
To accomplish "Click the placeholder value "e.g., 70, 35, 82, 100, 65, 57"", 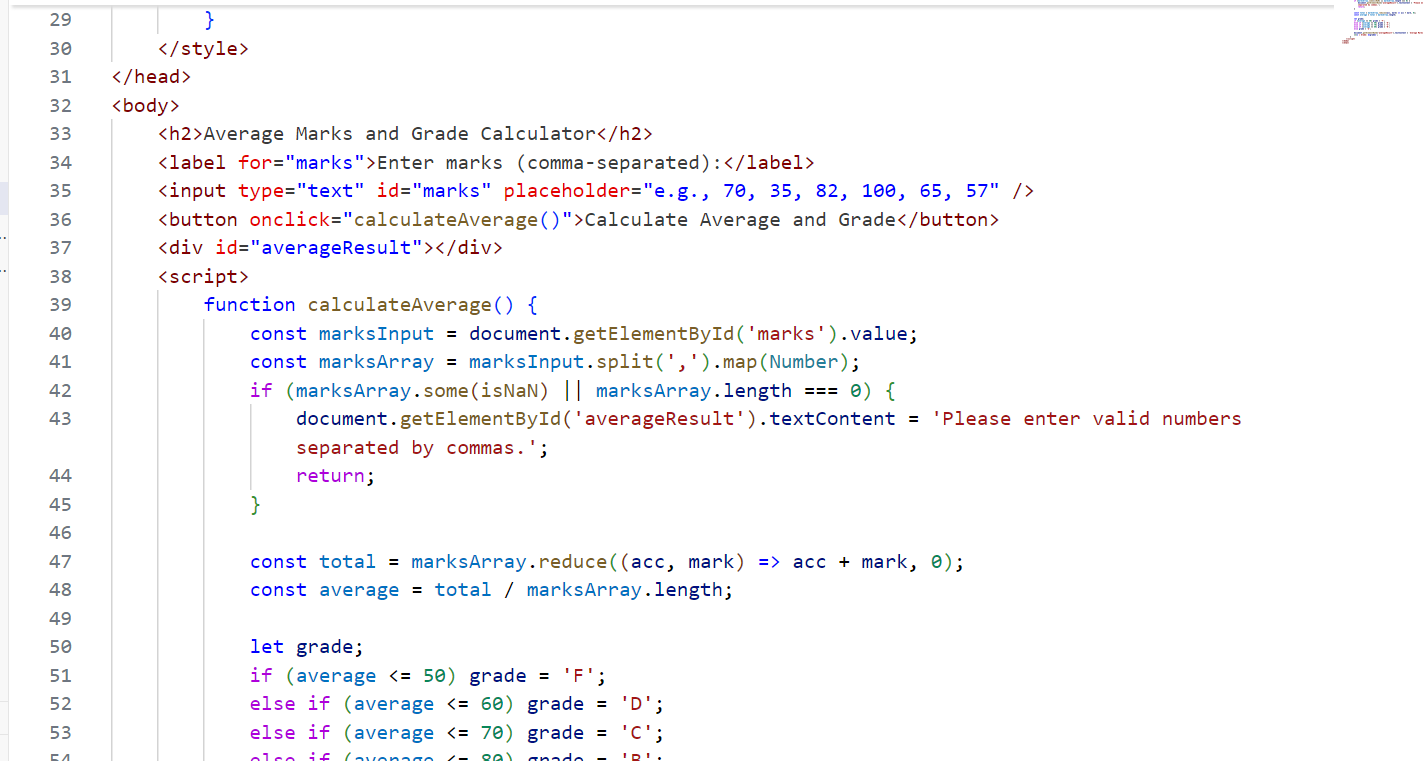I will (x=821, y=191).
